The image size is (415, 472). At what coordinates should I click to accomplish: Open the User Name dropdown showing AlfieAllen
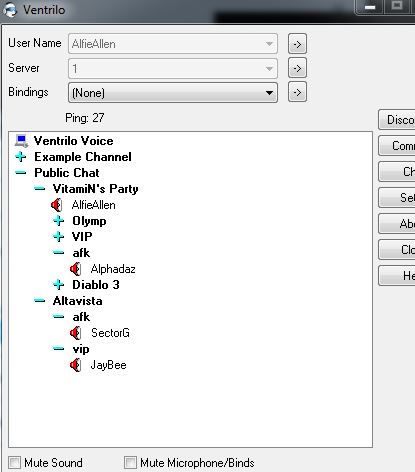(x=173, y=44)
